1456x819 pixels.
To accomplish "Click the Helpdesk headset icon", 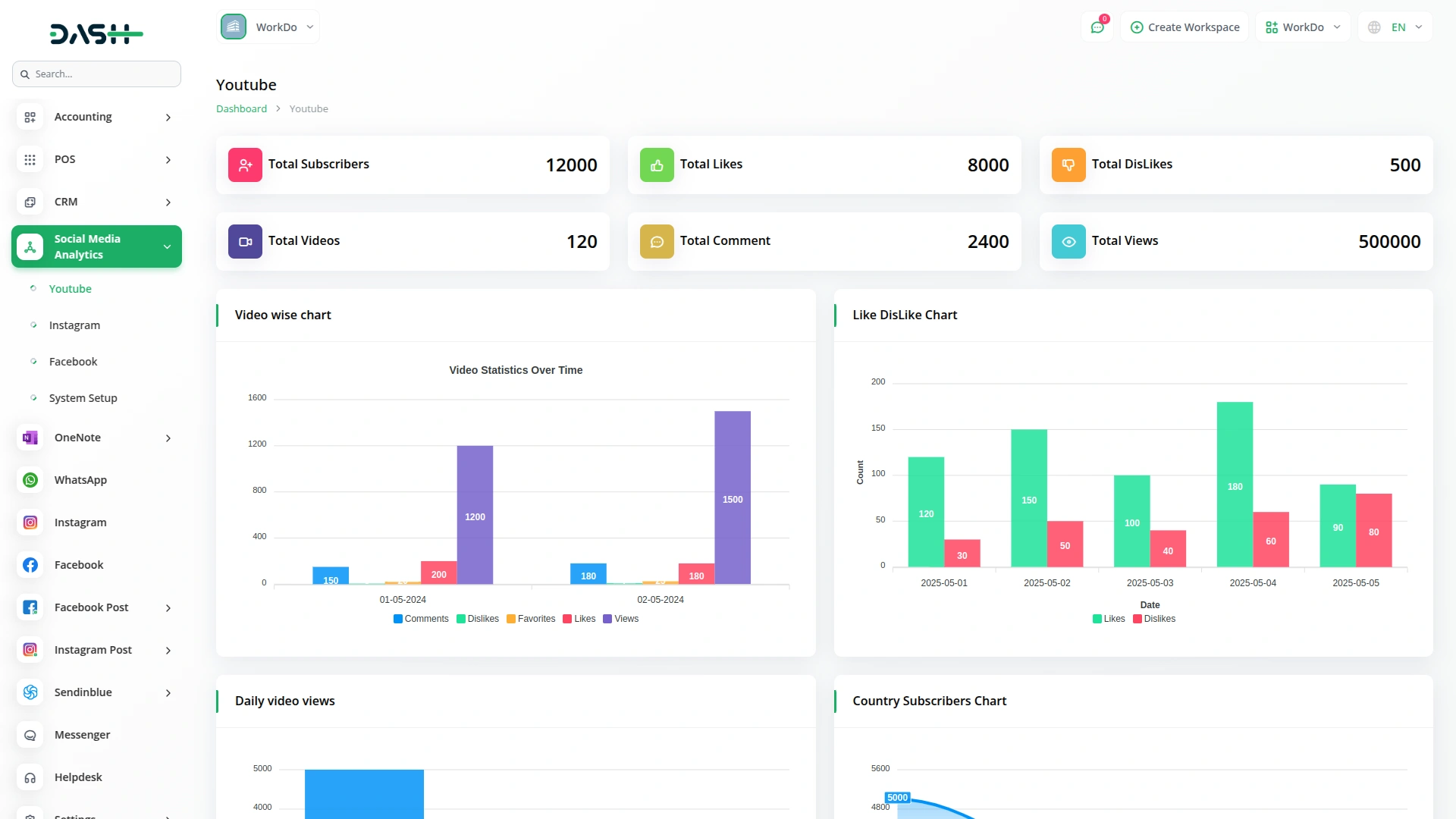I will pyautogui.click(x=30, y=777).
